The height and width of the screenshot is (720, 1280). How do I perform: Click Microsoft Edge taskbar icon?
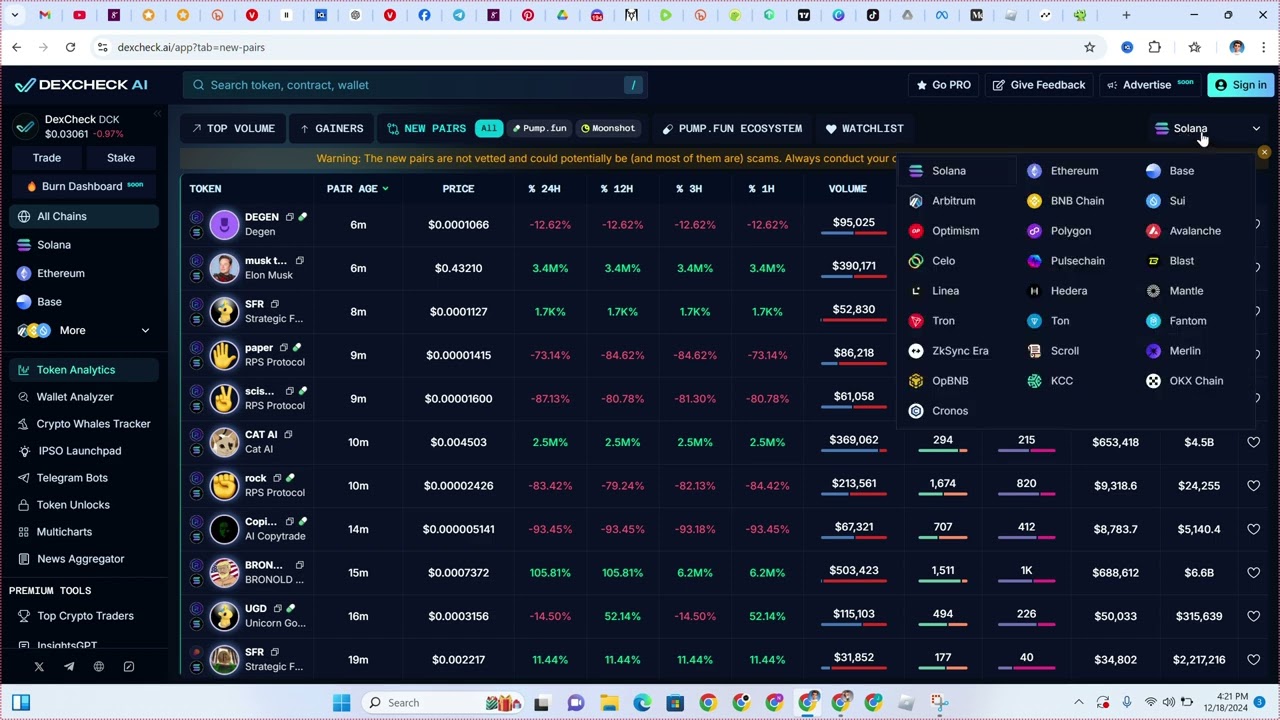point(642,702)
